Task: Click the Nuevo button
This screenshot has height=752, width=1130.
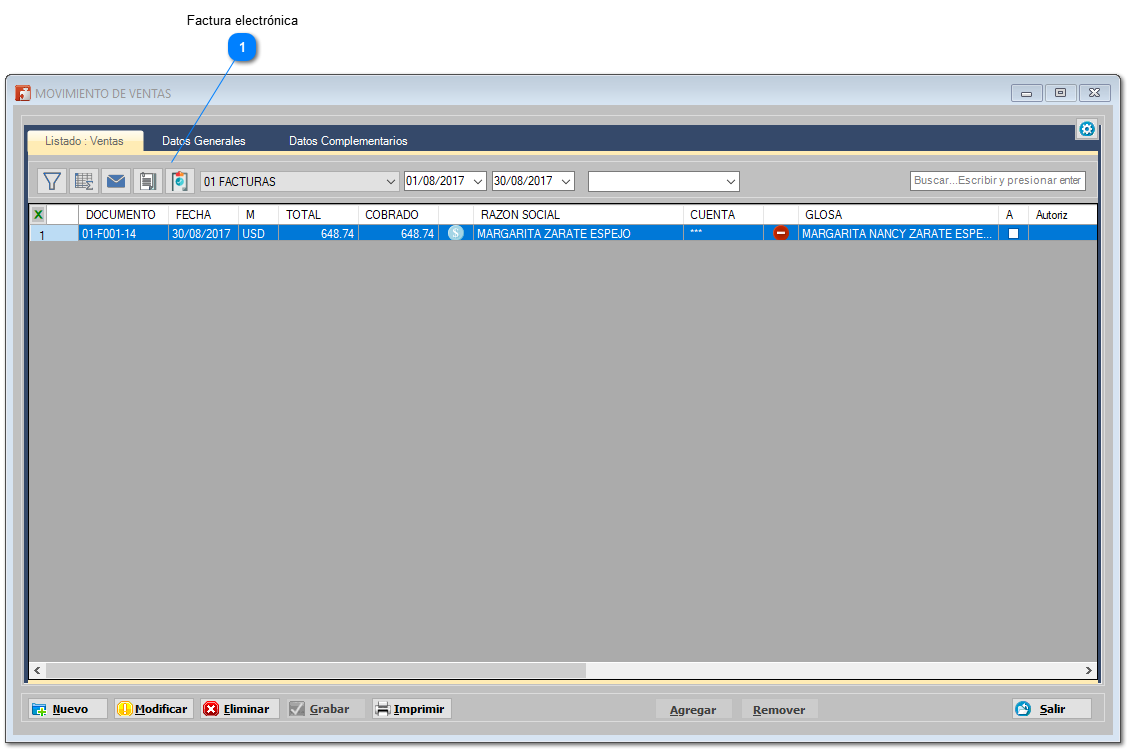Action: pyautogui.click(x=68, y=709)
